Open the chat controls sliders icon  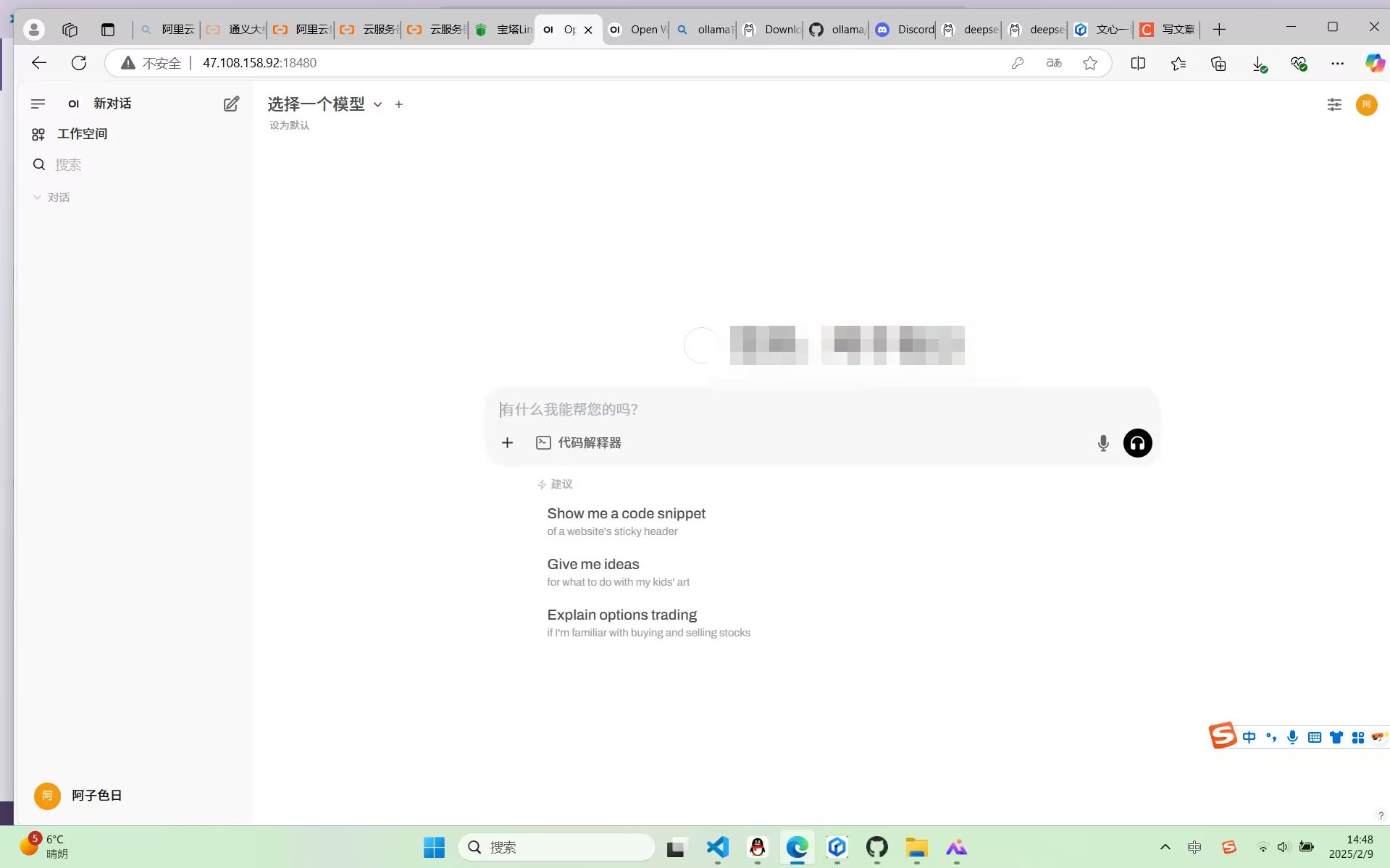1334,105
